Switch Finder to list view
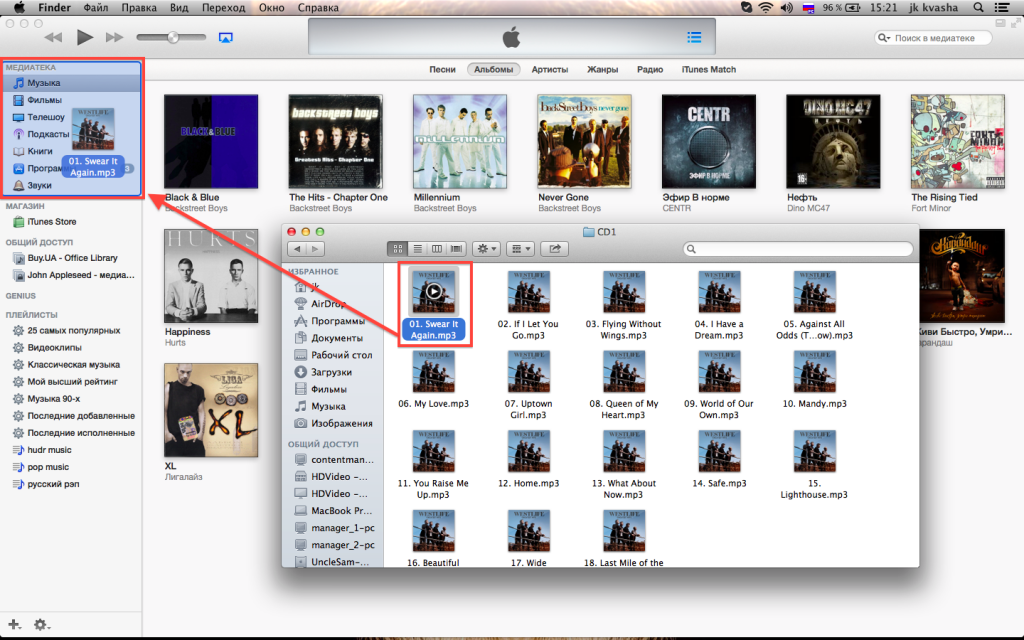This screenshot has height=640, width=1024. pyautogui.click(x=417, y=249)
